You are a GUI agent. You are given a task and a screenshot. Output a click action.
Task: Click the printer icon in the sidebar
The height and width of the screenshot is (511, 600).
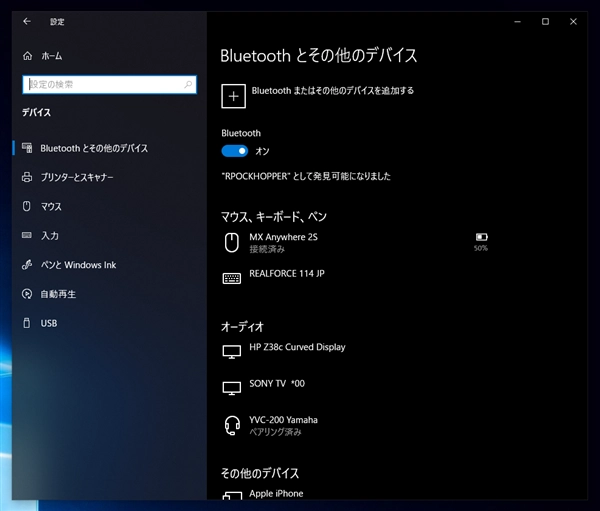point(27,177)
